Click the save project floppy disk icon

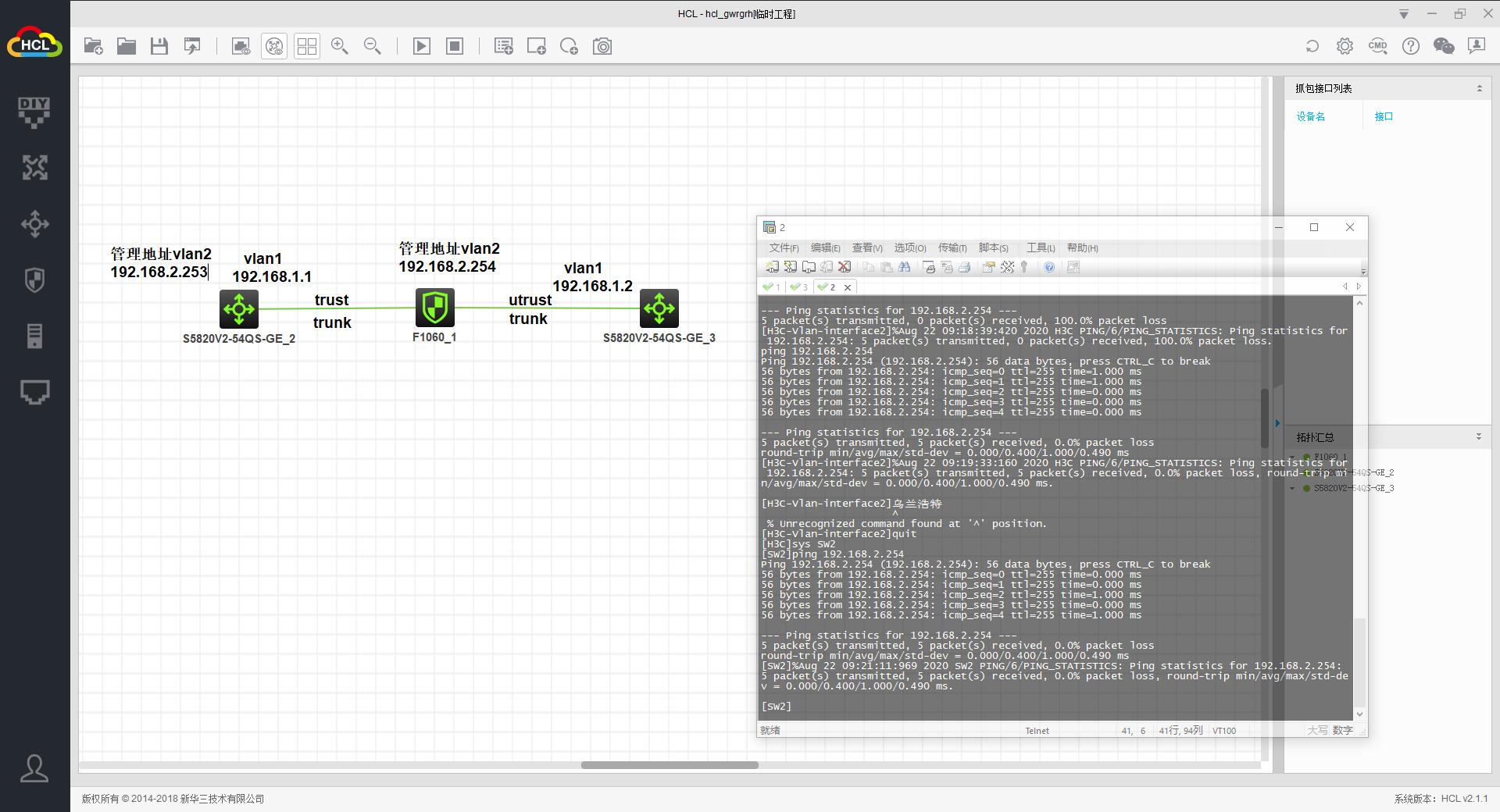point(159,47)
